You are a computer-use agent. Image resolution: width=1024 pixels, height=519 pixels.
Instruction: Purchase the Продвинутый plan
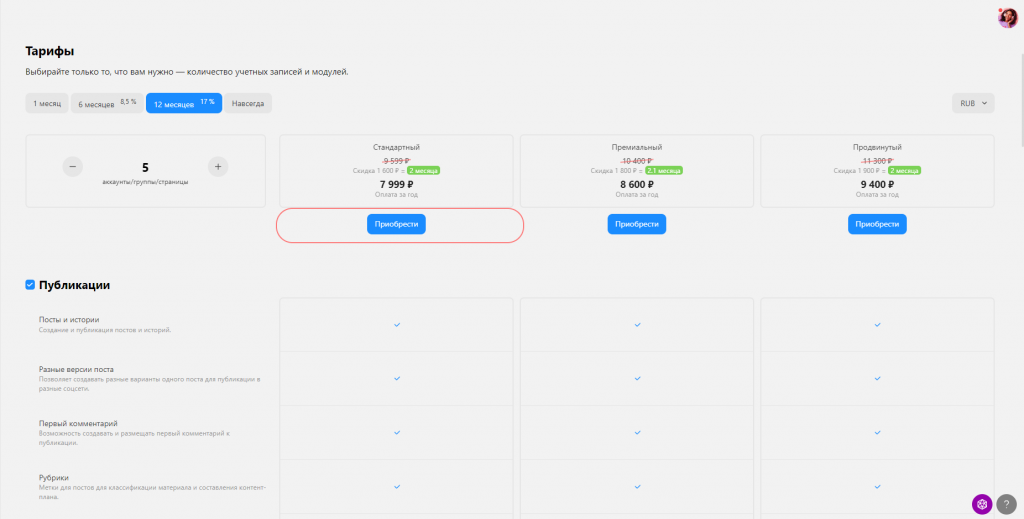coord(877,224)
